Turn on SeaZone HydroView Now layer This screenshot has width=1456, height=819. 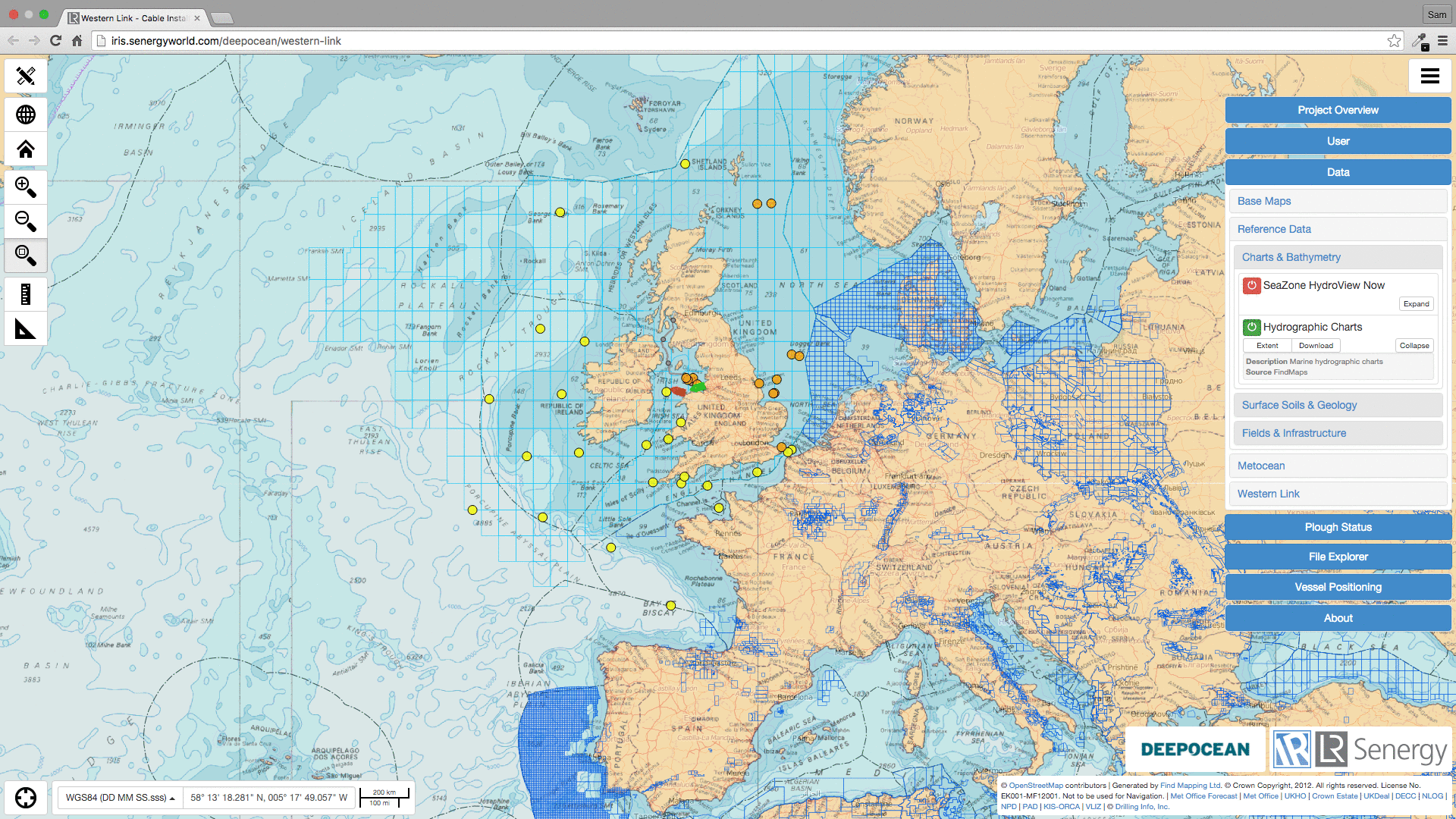coord(1251,285)
